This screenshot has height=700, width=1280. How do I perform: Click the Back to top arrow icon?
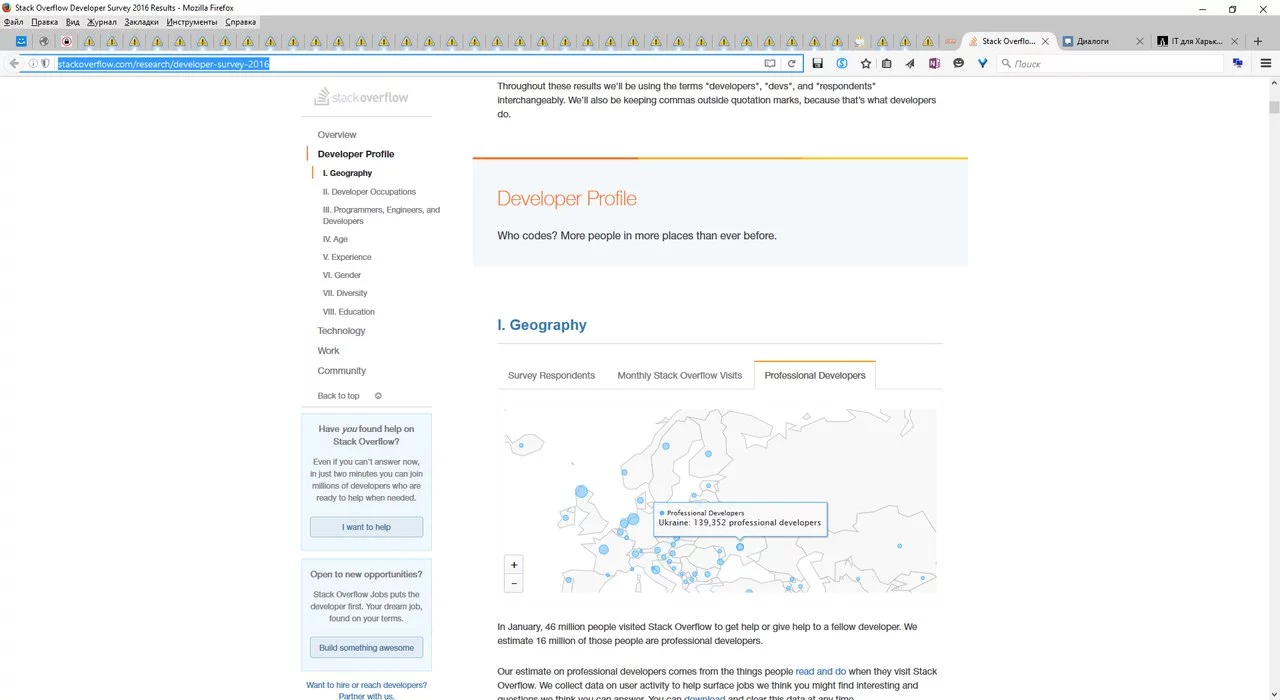[x=378, y=396]
